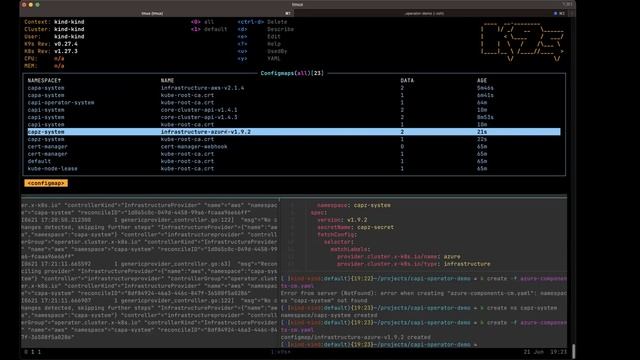Select capa-system kube-root-ca.crt row aged 6m41s
Viewport: 640px width, 360px height.
pos(294,95)
